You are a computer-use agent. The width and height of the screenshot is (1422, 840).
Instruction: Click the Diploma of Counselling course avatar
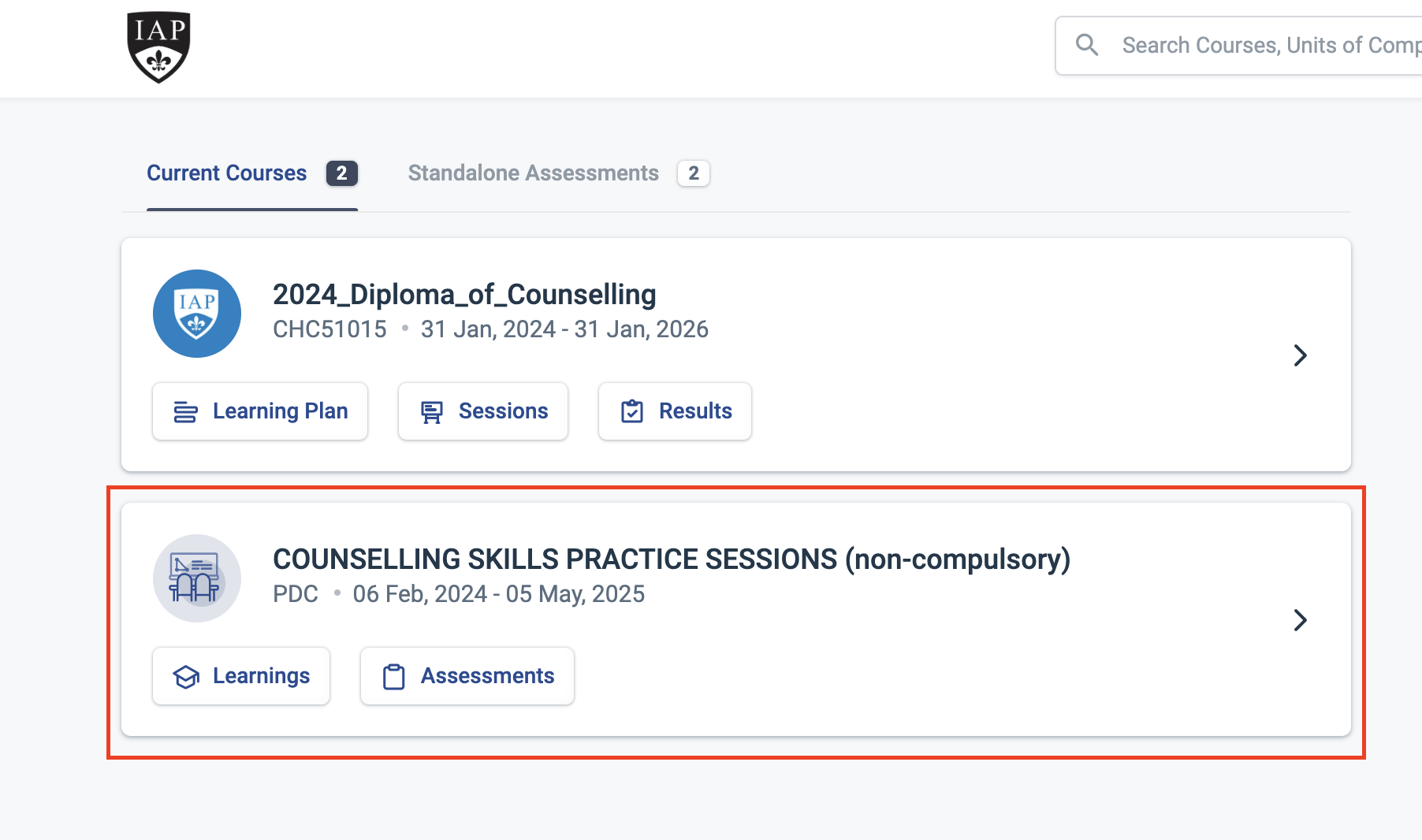pos(197,314)
